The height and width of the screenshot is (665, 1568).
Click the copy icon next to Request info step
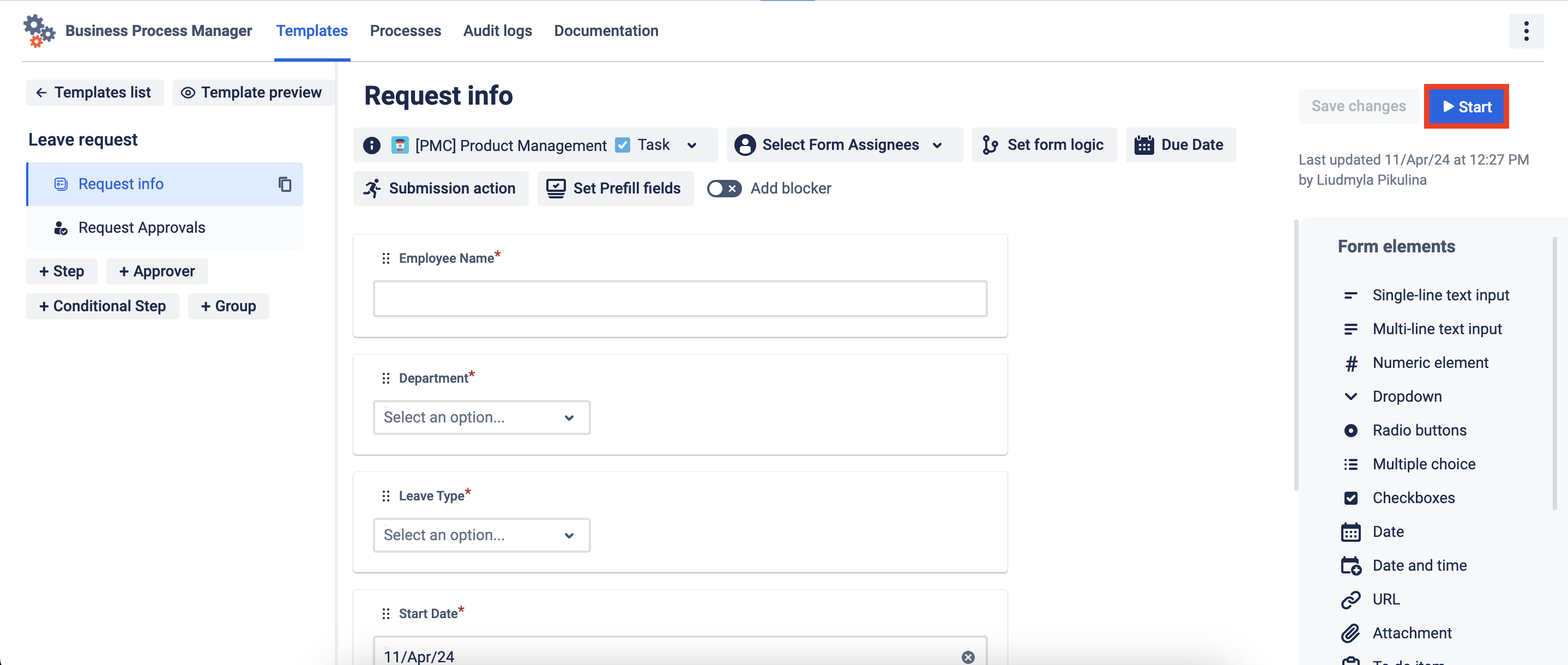click(x=284, y=184)
